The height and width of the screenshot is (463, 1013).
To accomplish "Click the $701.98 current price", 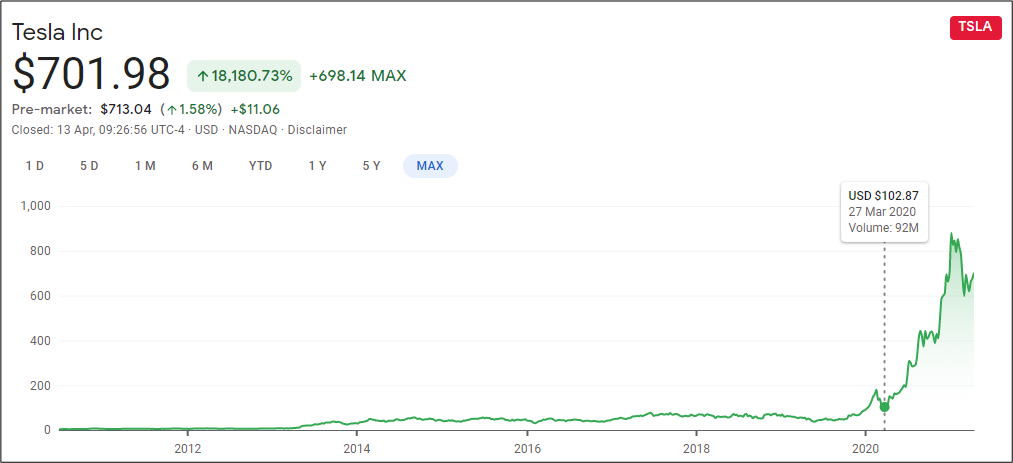I will pos(91,74).
